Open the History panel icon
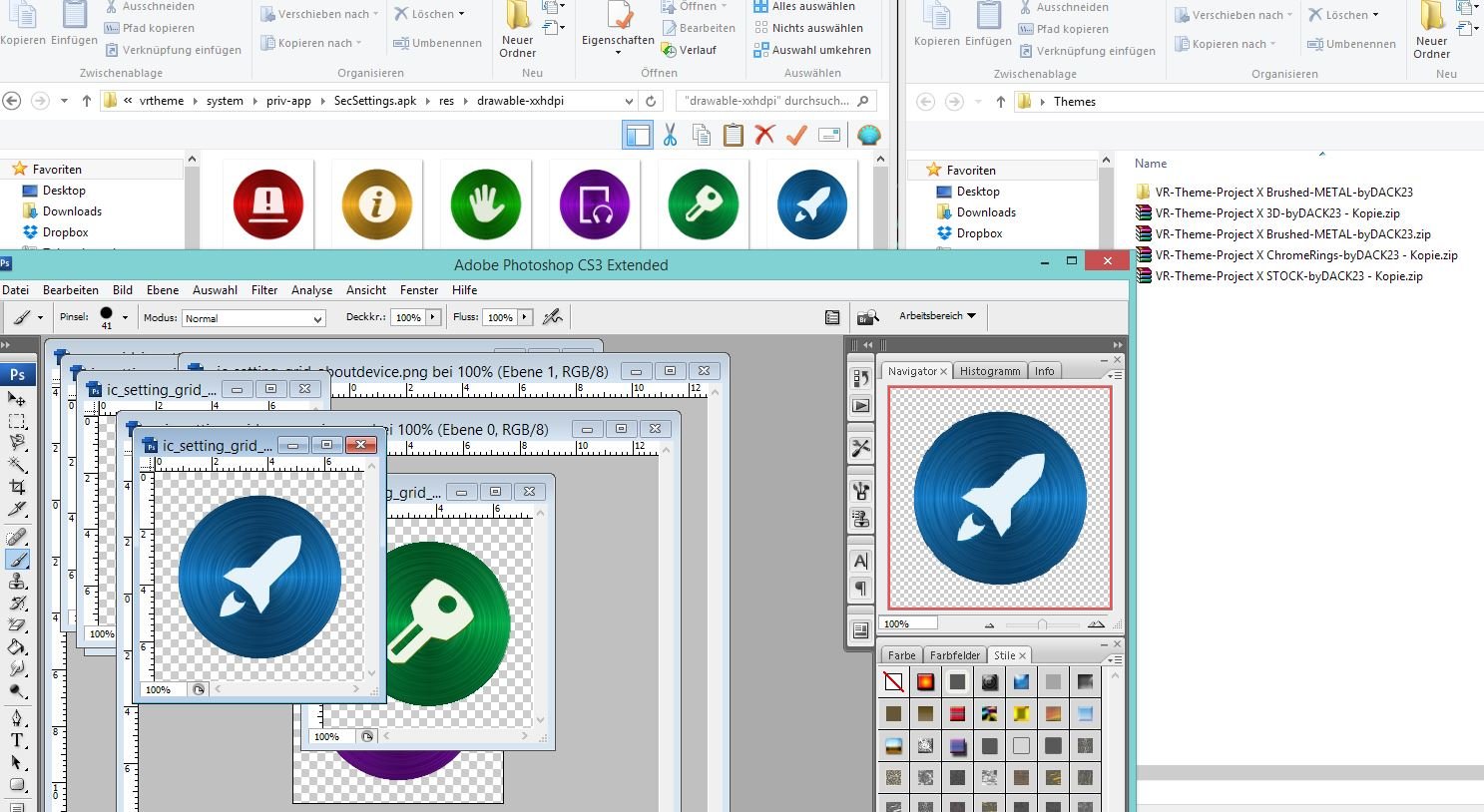This screenshot has height=812, width=1484. pyautogui.click(x=860, y=378)
